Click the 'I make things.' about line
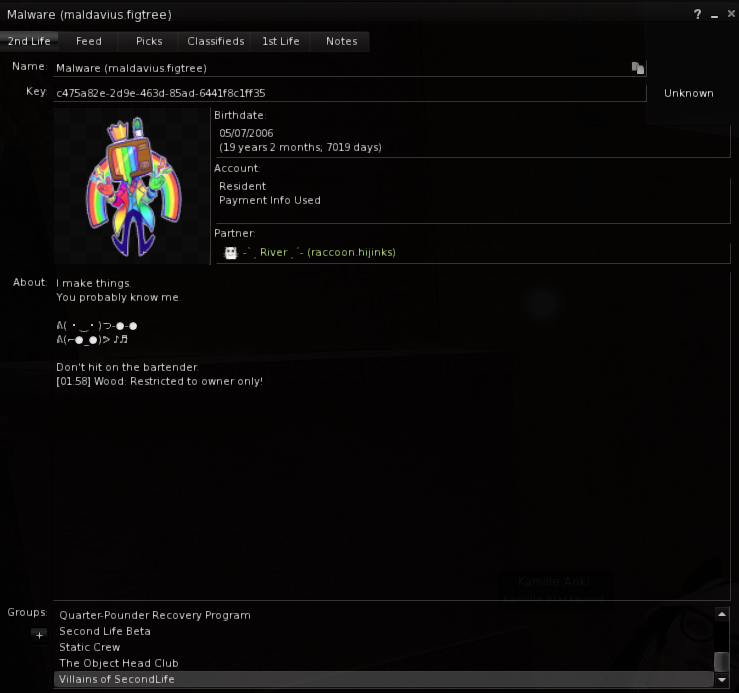This screenshot has height=693, width=739. tap(93, 283)
